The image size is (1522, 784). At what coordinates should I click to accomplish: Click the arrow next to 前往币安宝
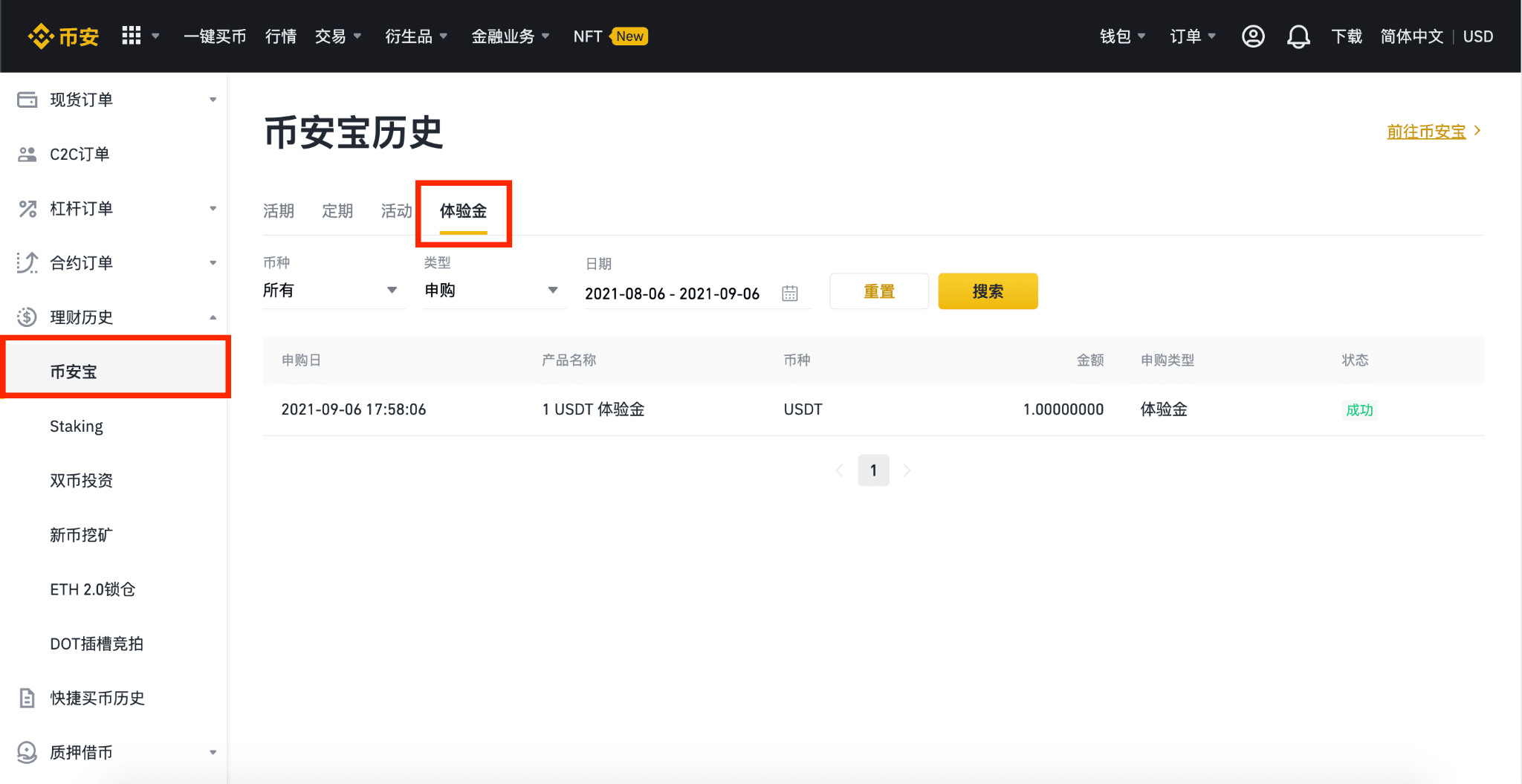point(1477,131)
